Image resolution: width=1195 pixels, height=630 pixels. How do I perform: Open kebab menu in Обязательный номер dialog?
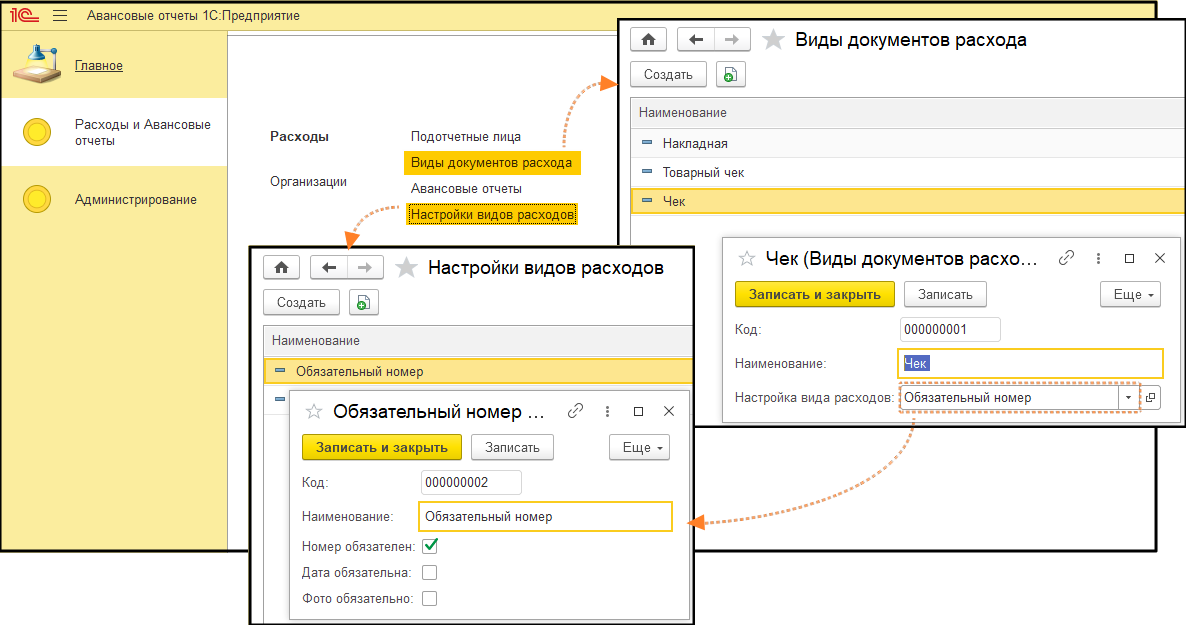[607, 411]
